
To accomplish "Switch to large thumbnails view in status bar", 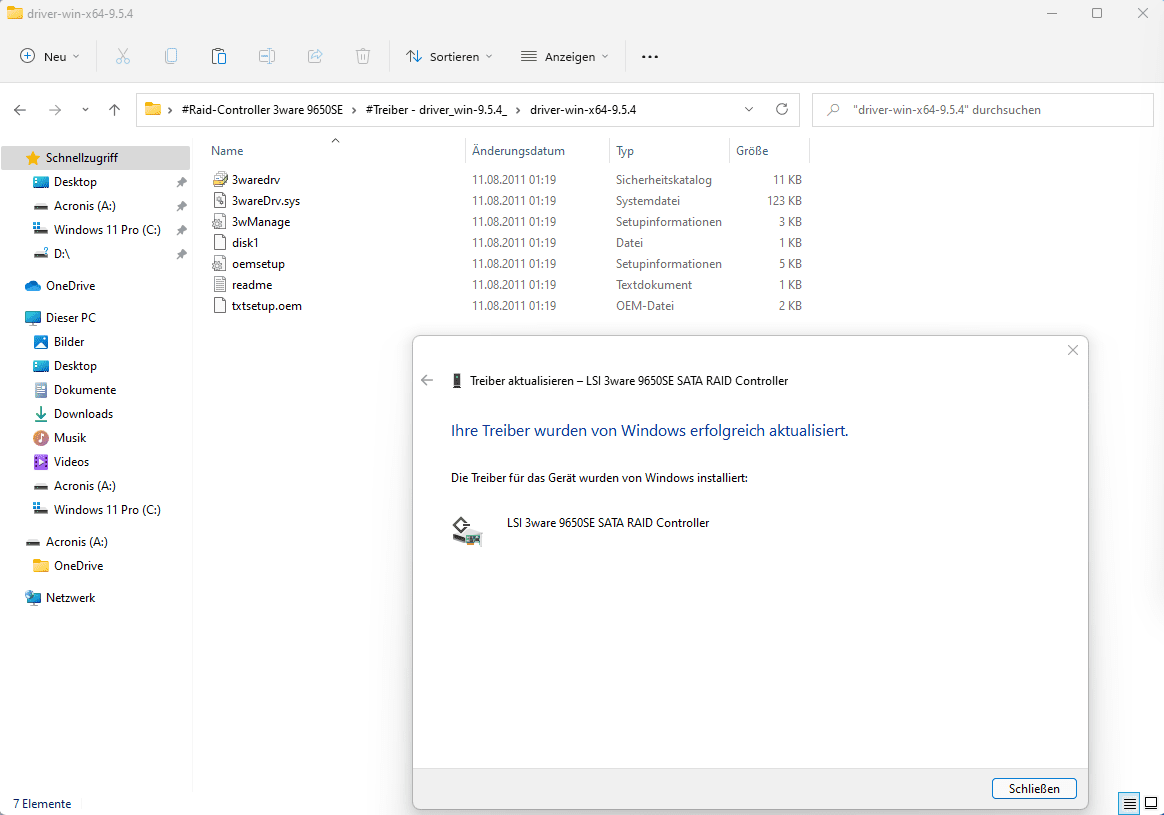I will (1151, 803).
